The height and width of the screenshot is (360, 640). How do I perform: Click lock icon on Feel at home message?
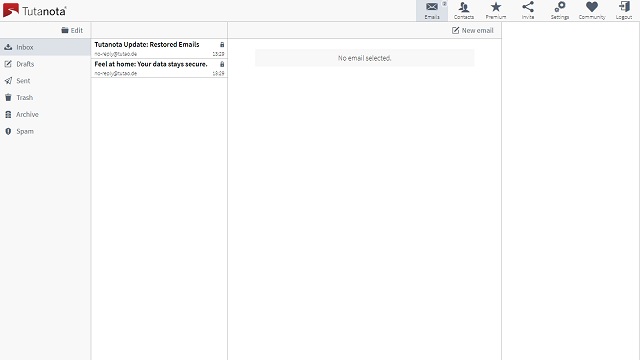[222, 64]
